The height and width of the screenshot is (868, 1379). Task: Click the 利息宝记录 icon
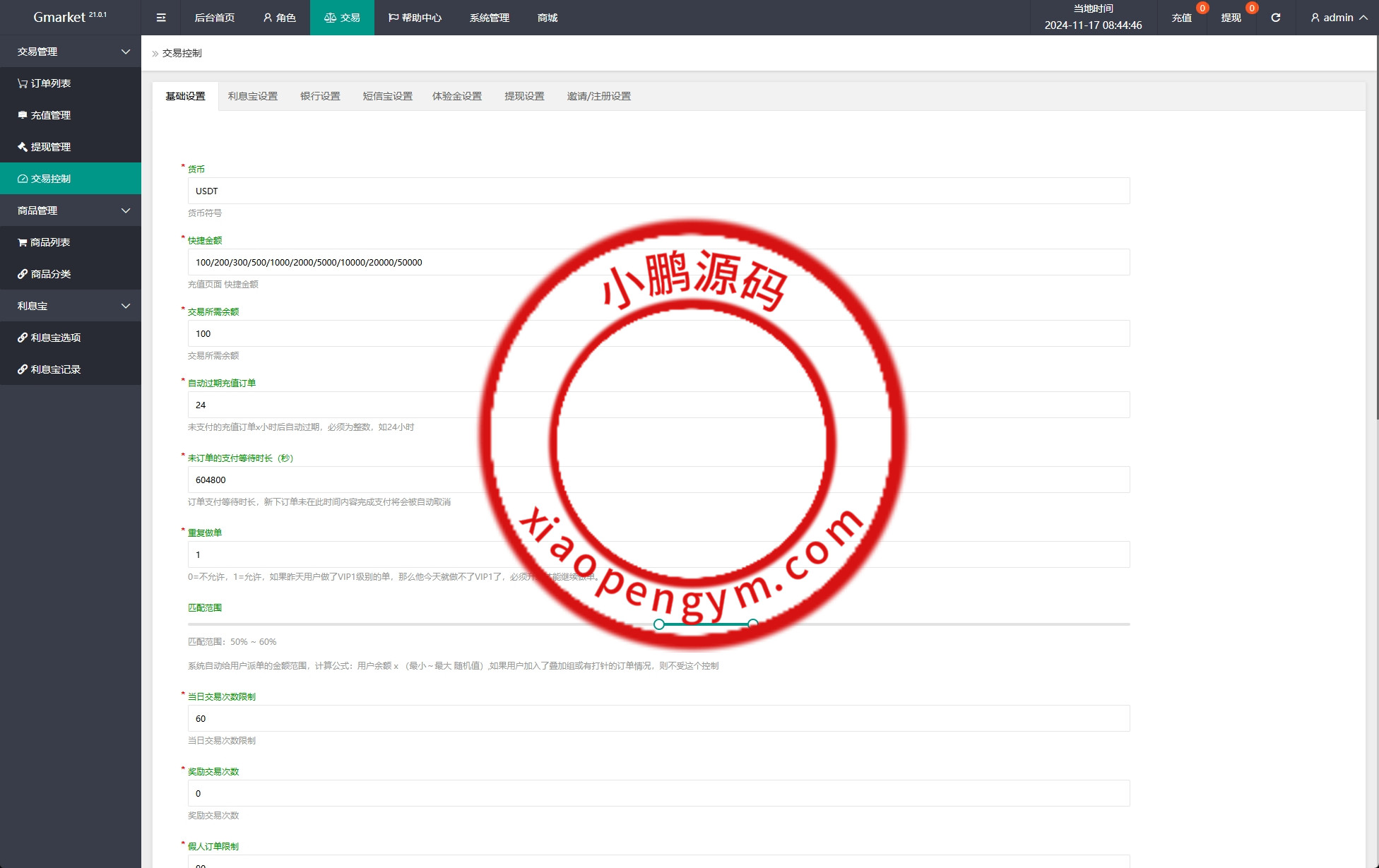(x=22, y=369)
